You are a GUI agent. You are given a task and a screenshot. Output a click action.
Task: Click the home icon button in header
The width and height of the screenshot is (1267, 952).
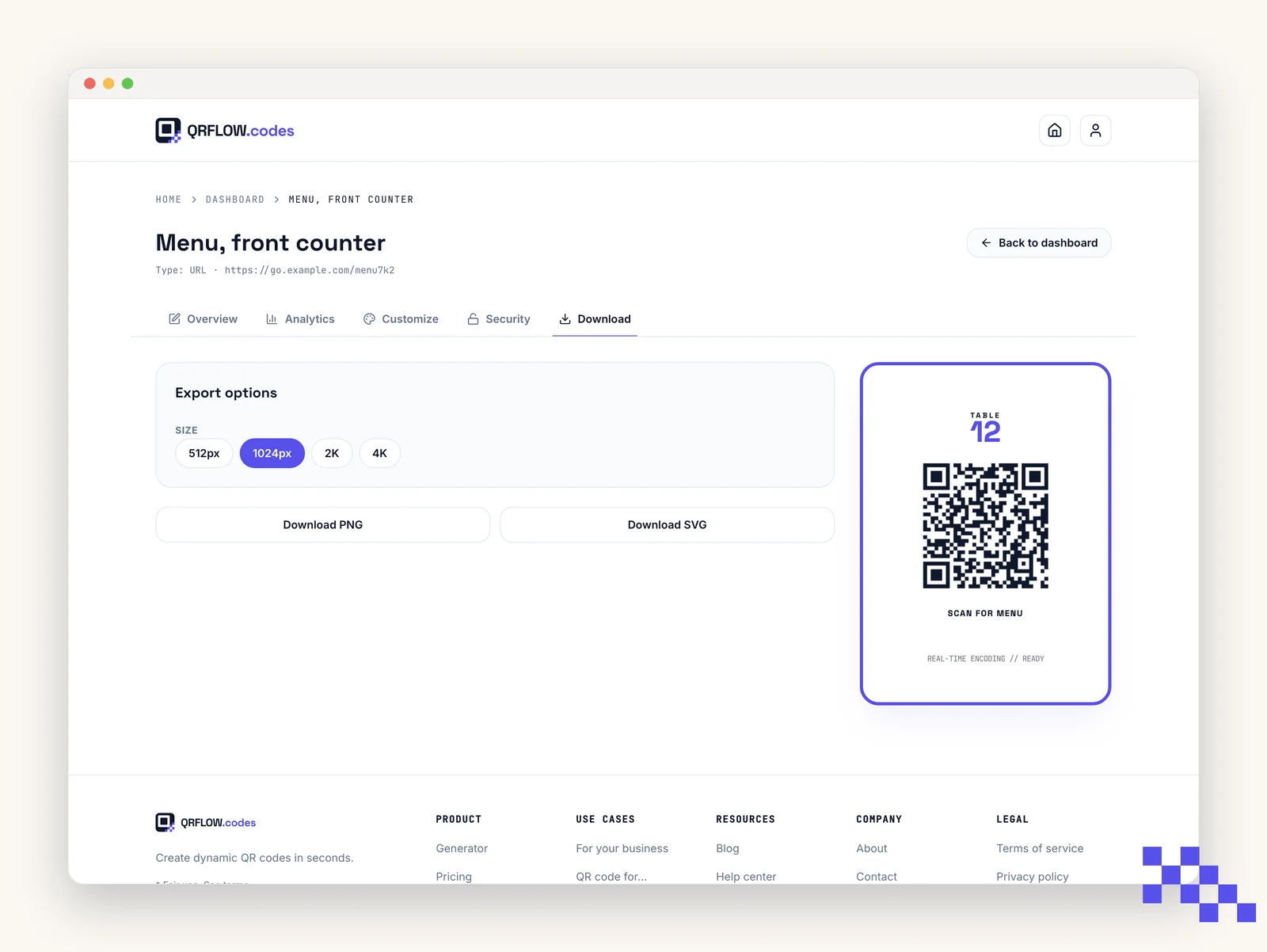[x=1055, y=131]
